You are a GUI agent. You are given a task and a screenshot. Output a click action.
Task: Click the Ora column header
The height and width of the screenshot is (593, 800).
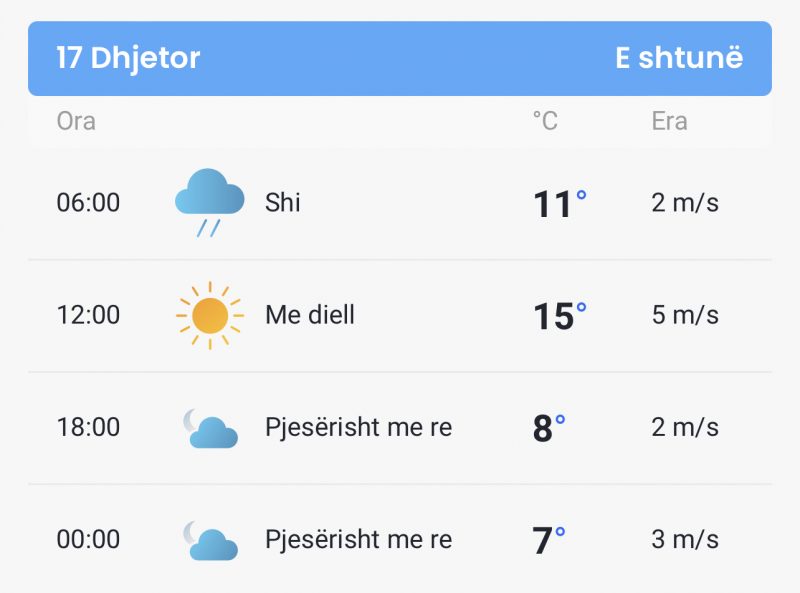pos(76,121)
